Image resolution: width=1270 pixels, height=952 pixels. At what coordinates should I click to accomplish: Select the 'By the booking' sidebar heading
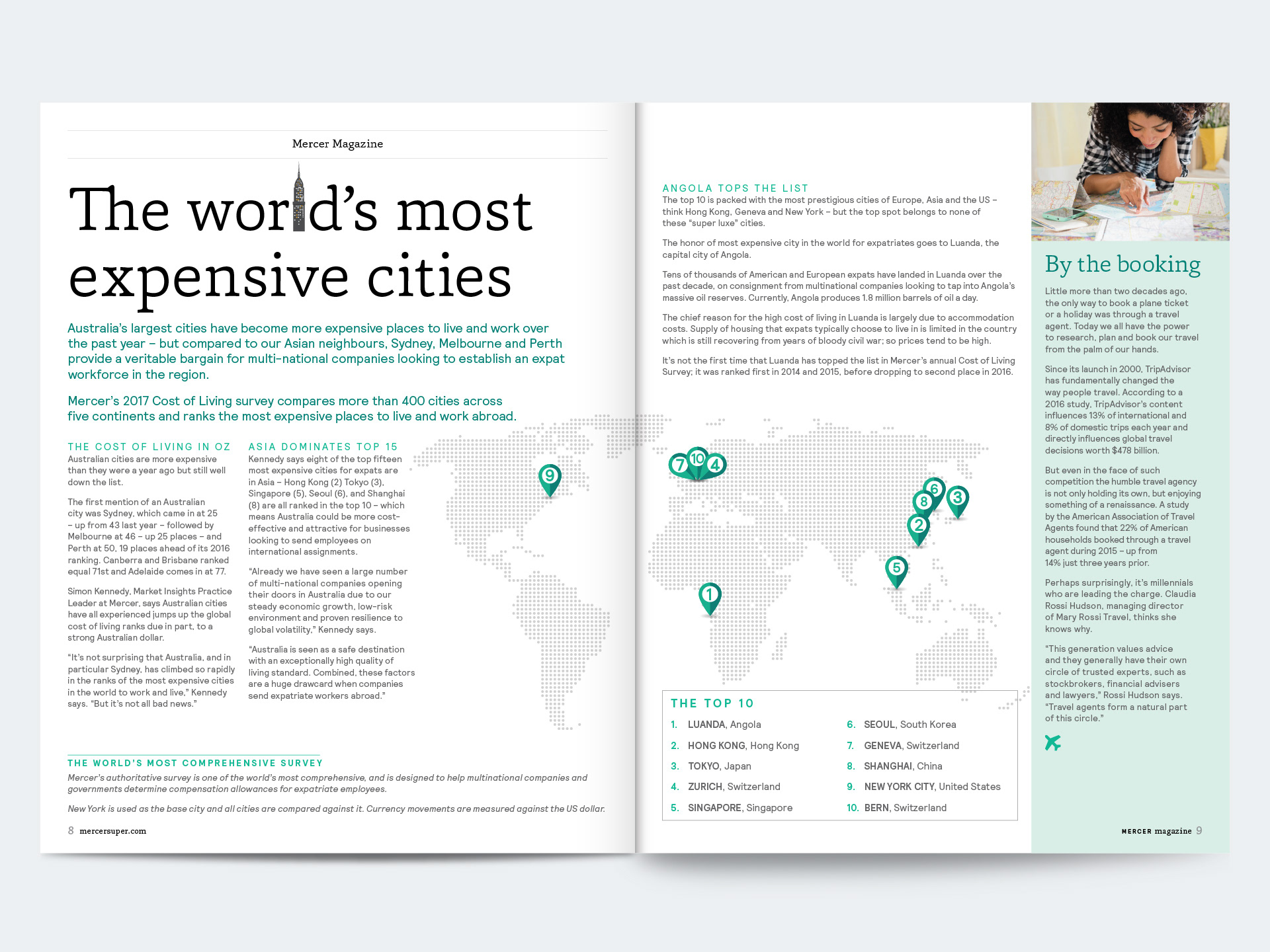point(1122,264)
